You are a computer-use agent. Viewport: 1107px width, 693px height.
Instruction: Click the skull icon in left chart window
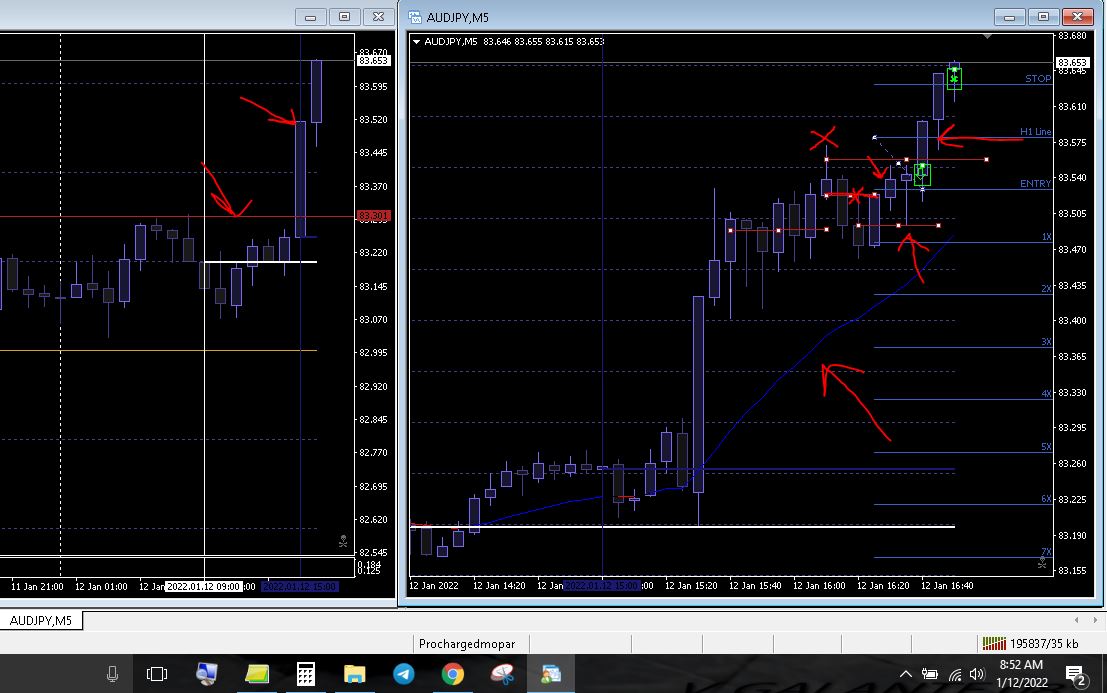[x=343, y=541]
